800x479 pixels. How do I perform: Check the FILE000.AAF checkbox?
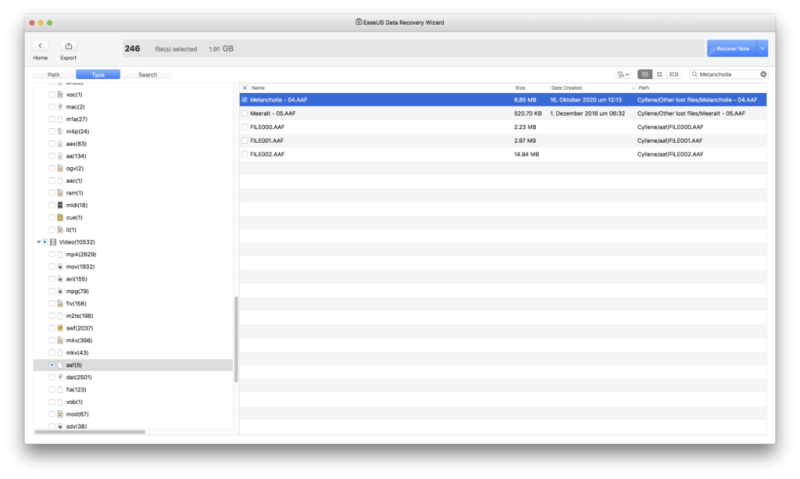click(245, 127)
